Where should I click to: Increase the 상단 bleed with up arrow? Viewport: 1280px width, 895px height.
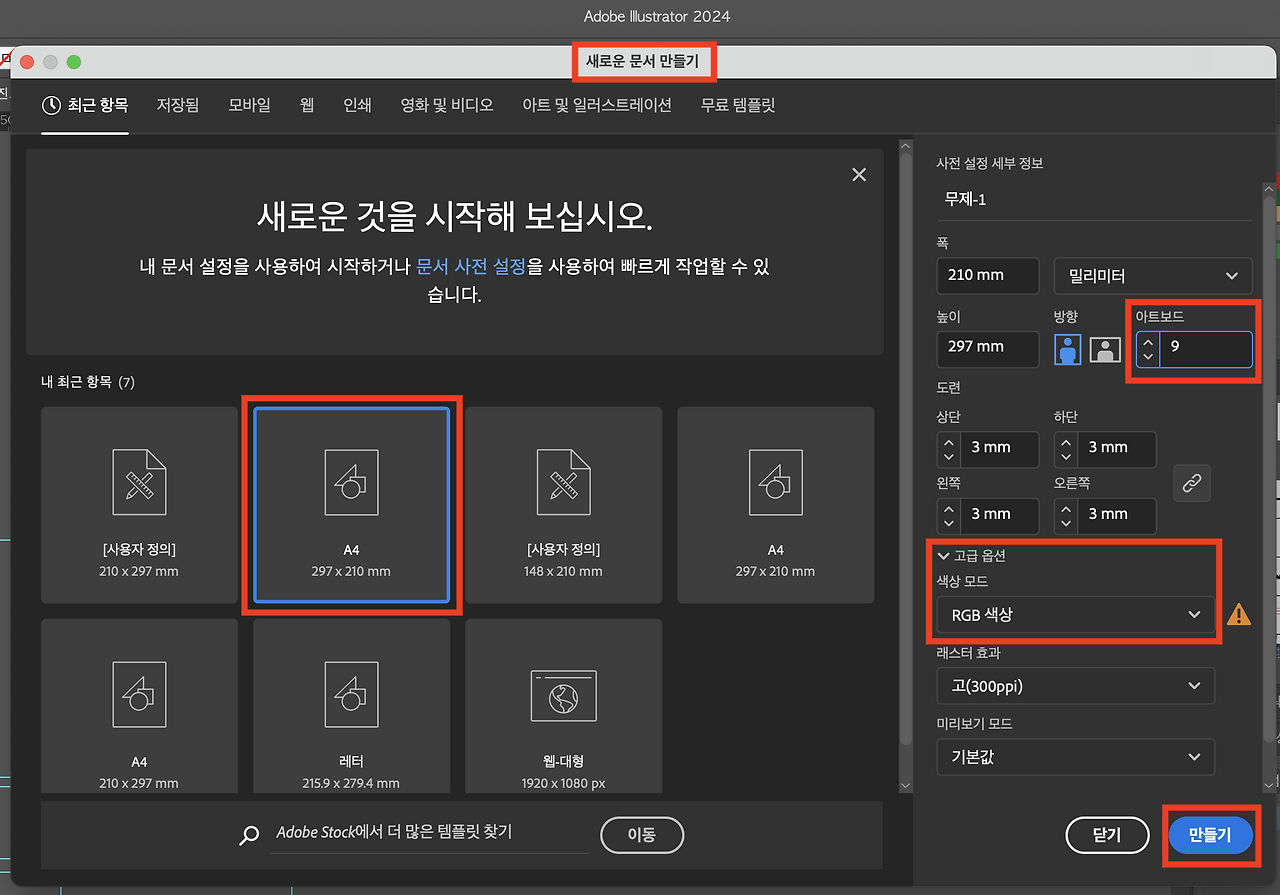949,440
